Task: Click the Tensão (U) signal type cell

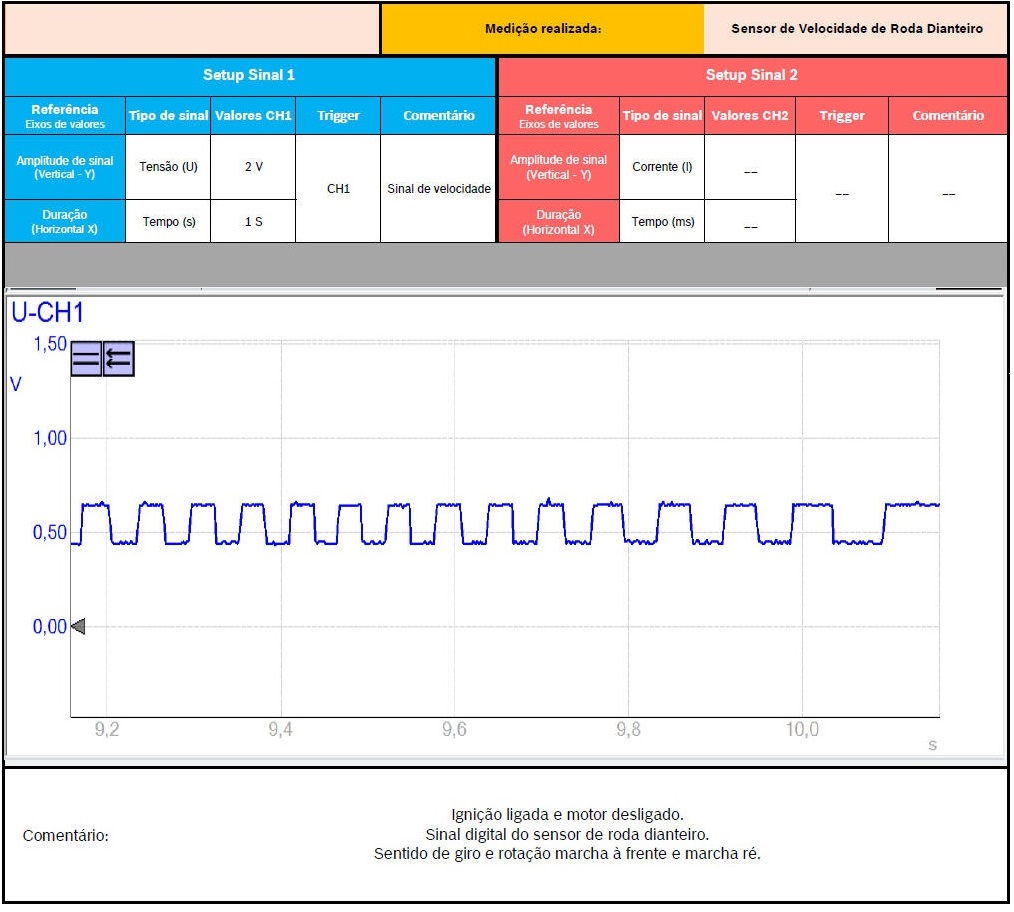Action: (168, 167)
